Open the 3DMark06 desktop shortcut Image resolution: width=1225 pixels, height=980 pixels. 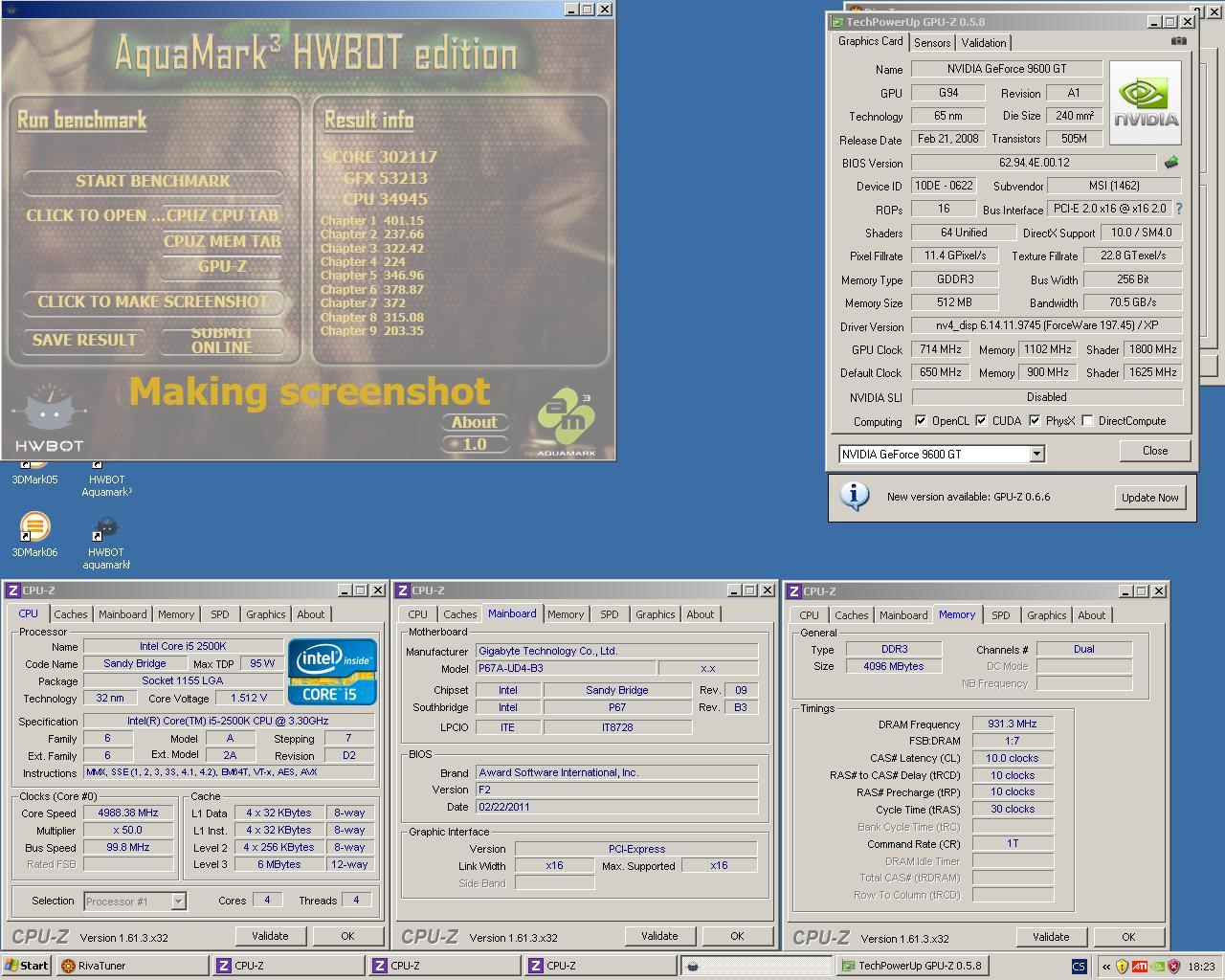pos(34,534)
